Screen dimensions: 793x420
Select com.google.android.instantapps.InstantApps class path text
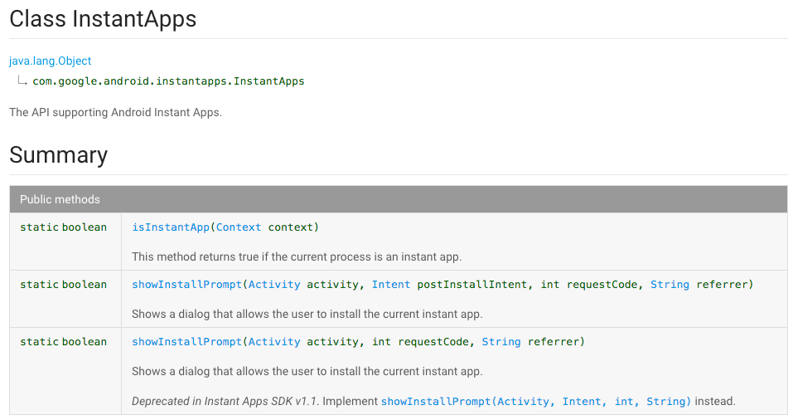pyautogui.click(x=168, y=81)
